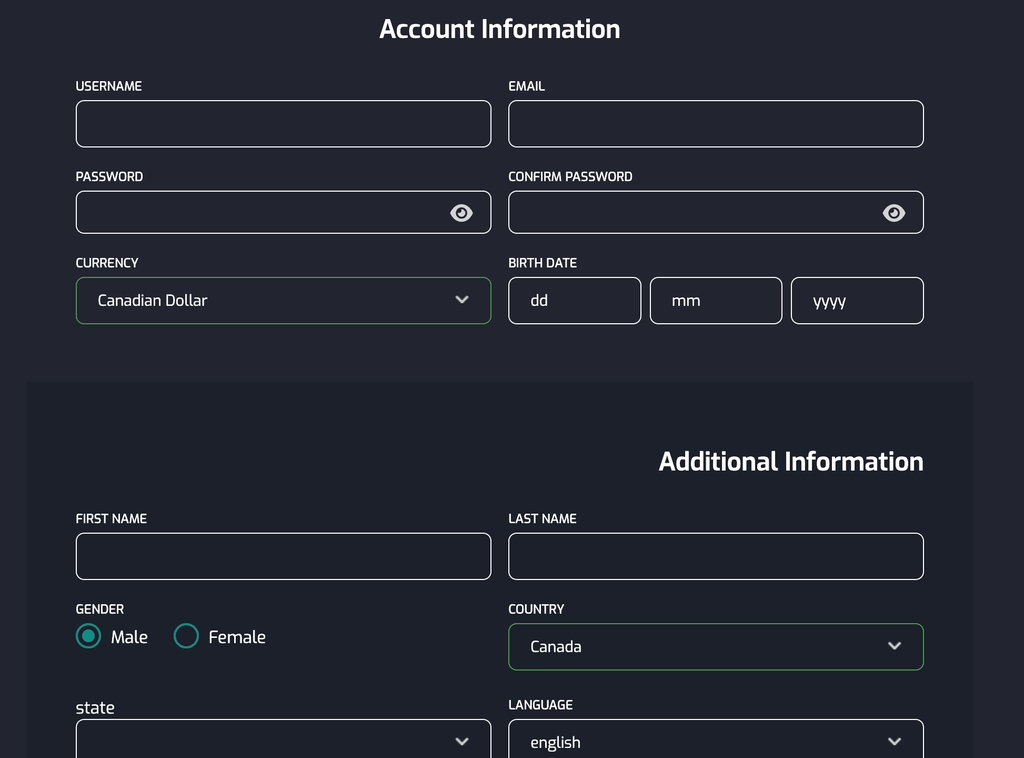Click the "CURRENCY" label
Screen dimensions: 1024x758
(x=107, y=263)
